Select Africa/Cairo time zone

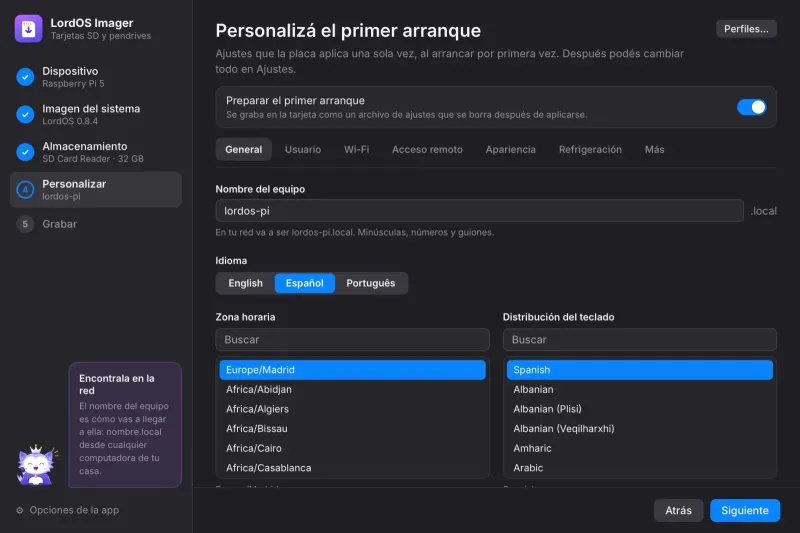click(x=353, y=448)
